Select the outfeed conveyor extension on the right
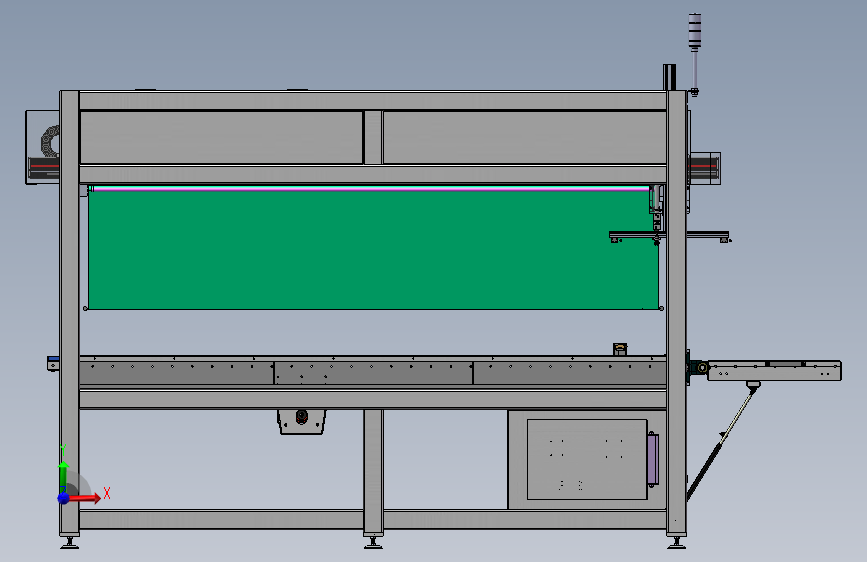 774,371
